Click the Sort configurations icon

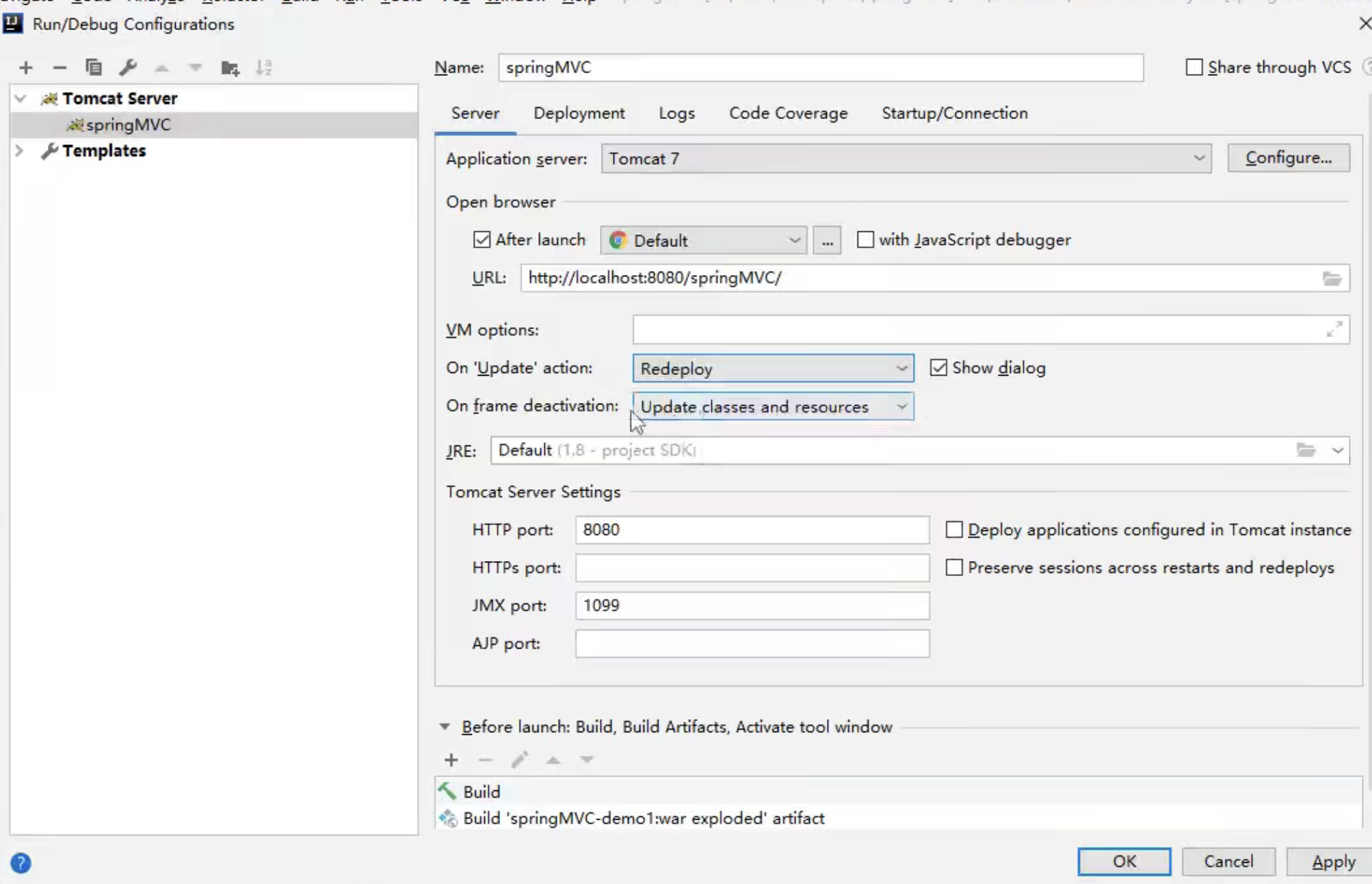tap(264, 68)
